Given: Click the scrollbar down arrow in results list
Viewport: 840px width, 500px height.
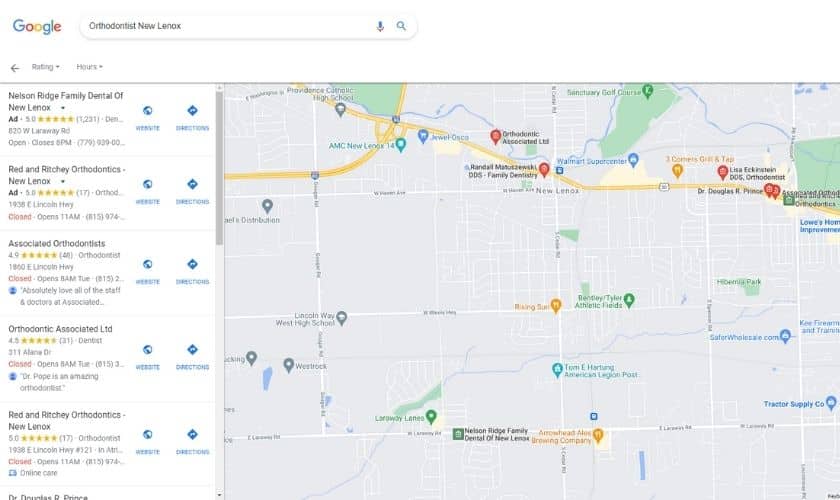Looking at the screenshot, I should (219, 495).
